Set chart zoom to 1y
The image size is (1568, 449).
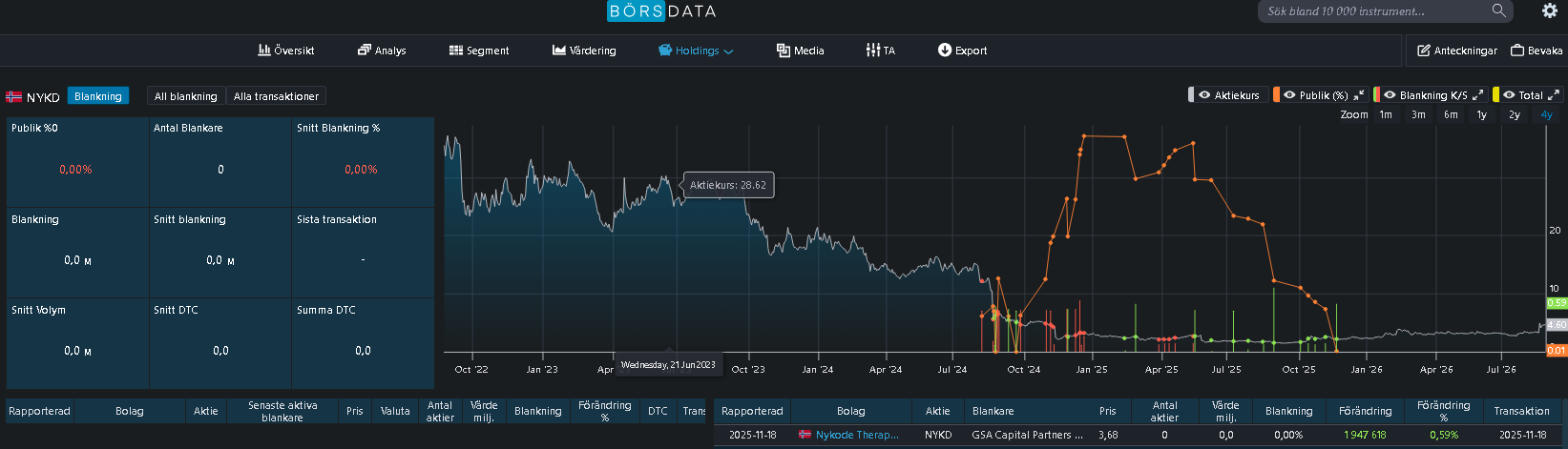[1482, 114]
